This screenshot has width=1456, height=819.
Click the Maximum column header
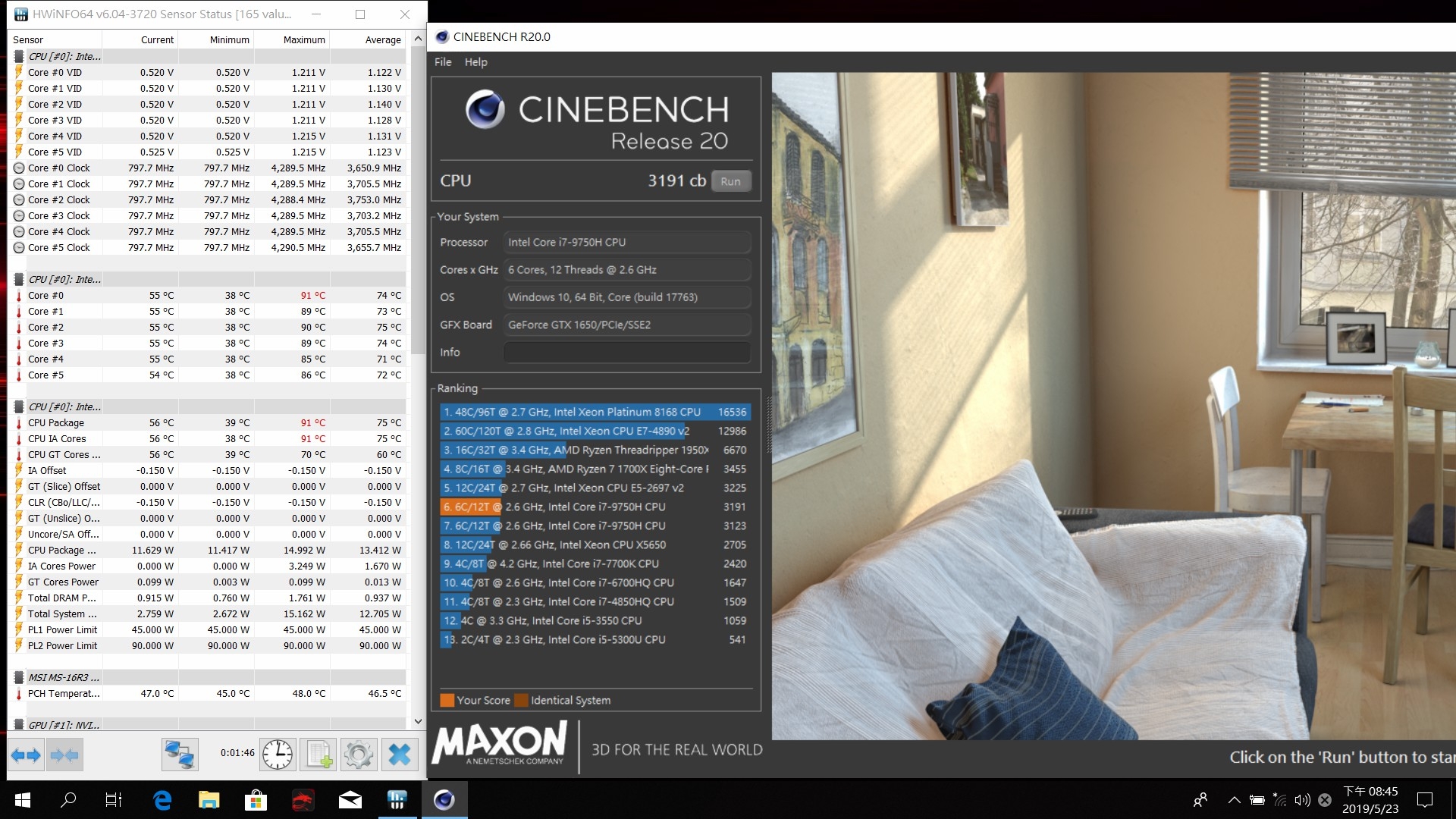[303, 39]
